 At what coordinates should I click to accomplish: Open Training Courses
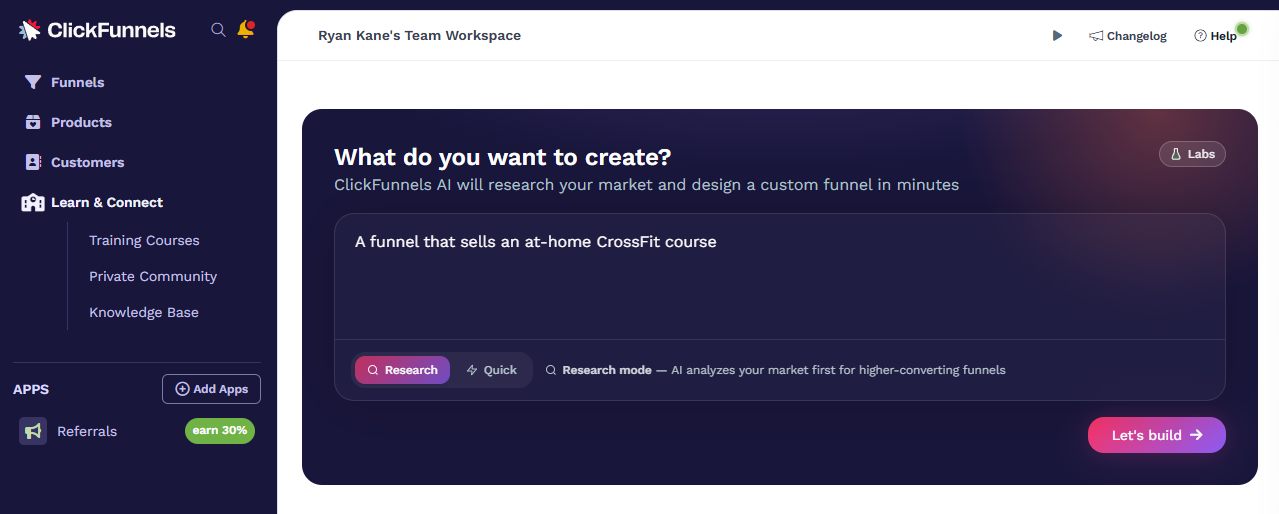[x=144, y=240]
